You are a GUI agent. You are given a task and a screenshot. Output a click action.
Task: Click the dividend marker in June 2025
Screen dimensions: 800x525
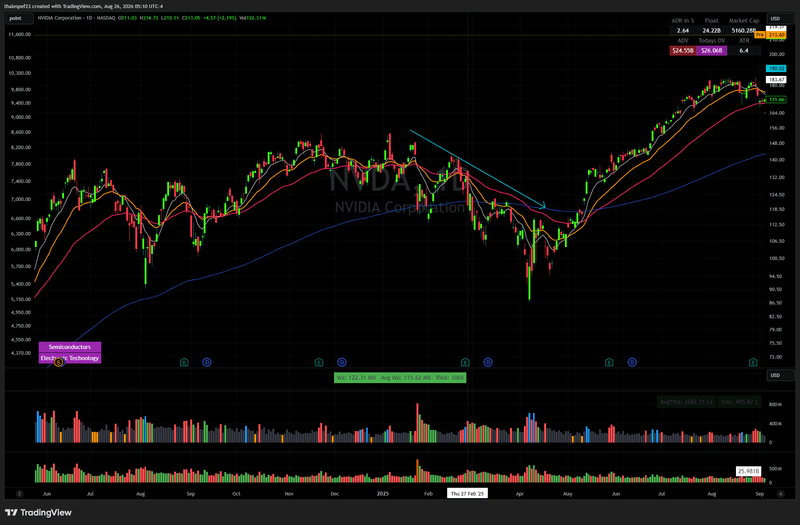(632, 362)
